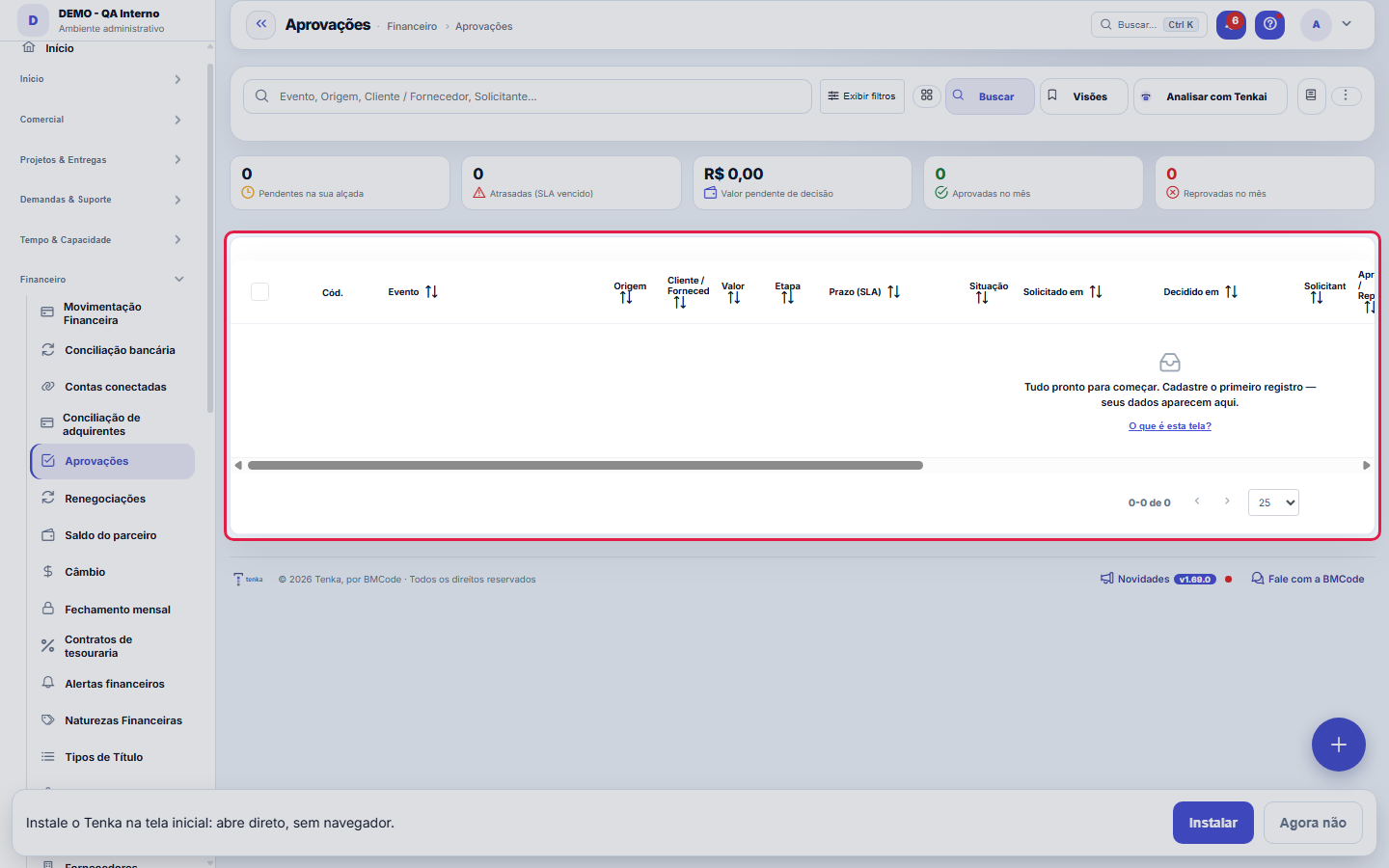Screen dimensions: 1389x868
Task: Sort by Evento column arrows
Action: (x=431, y=291)
